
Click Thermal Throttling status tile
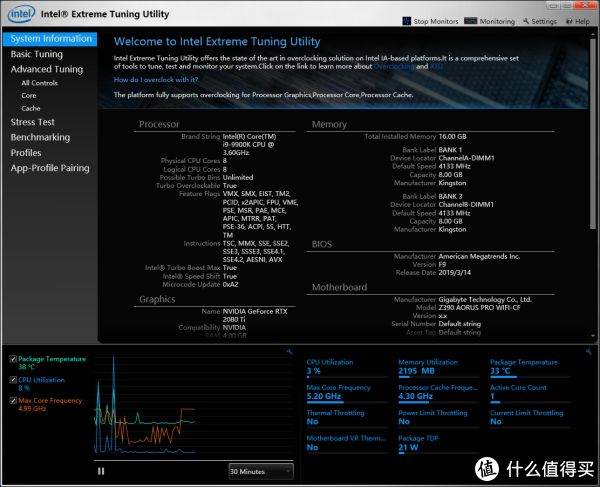click(x=347, y=418)
